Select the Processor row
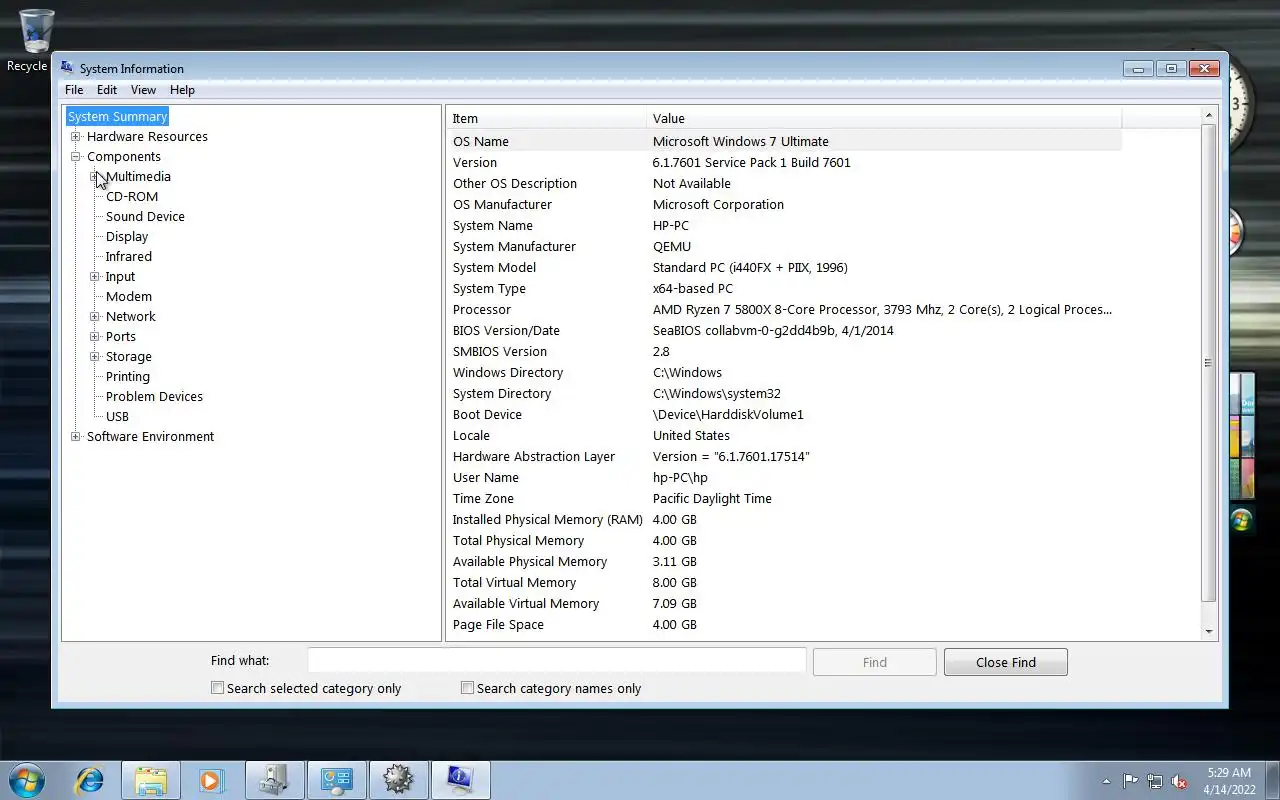The image size is (1280, 800). coord(784,309)
